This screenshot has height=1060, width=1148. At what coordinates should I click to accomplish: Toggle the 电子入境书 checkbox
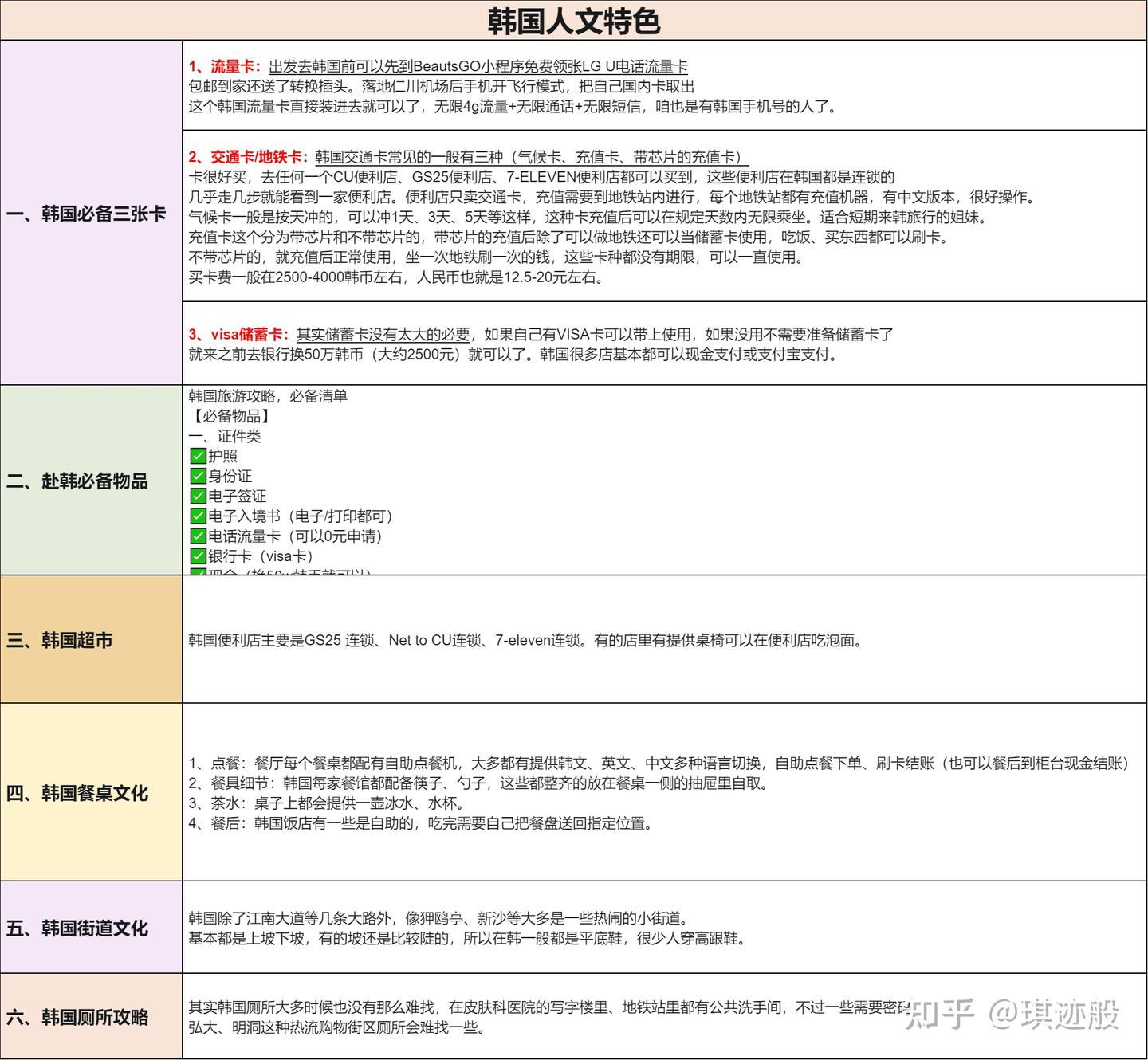pyautogui.click(x=198, y=516)
